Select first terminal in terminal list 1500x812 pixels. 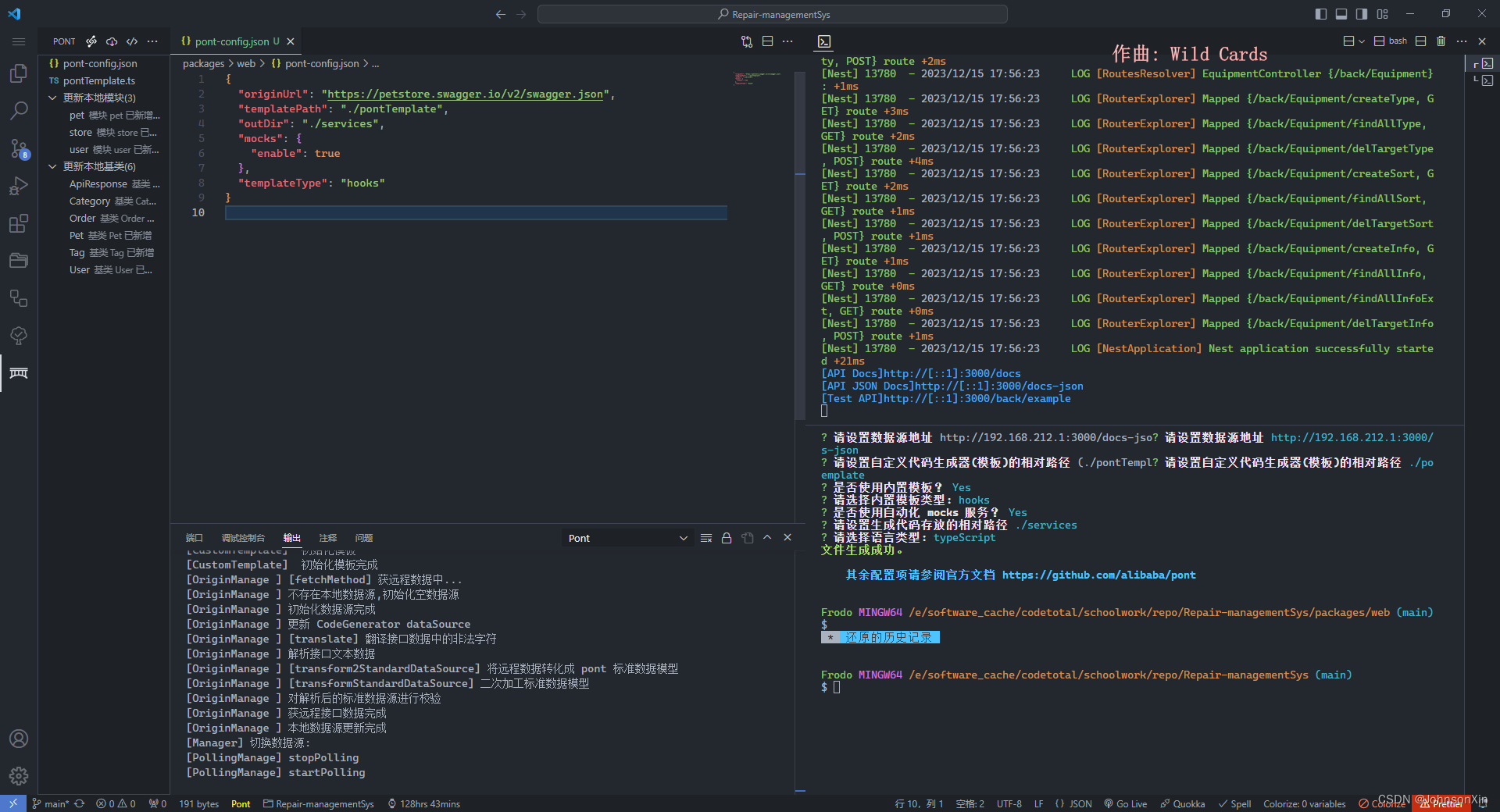coord(1484,63)
